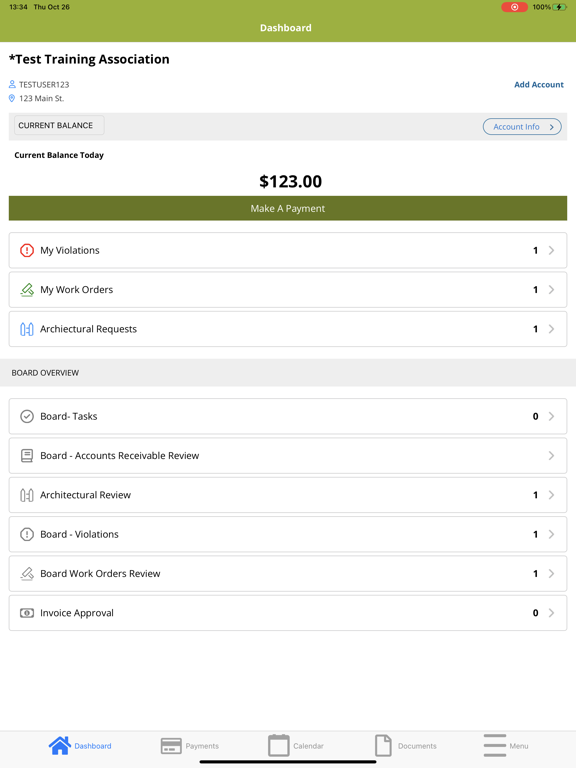Tap the Accounts Receivable Review book icon
576x768 pixels.
(x=27, y=456)
